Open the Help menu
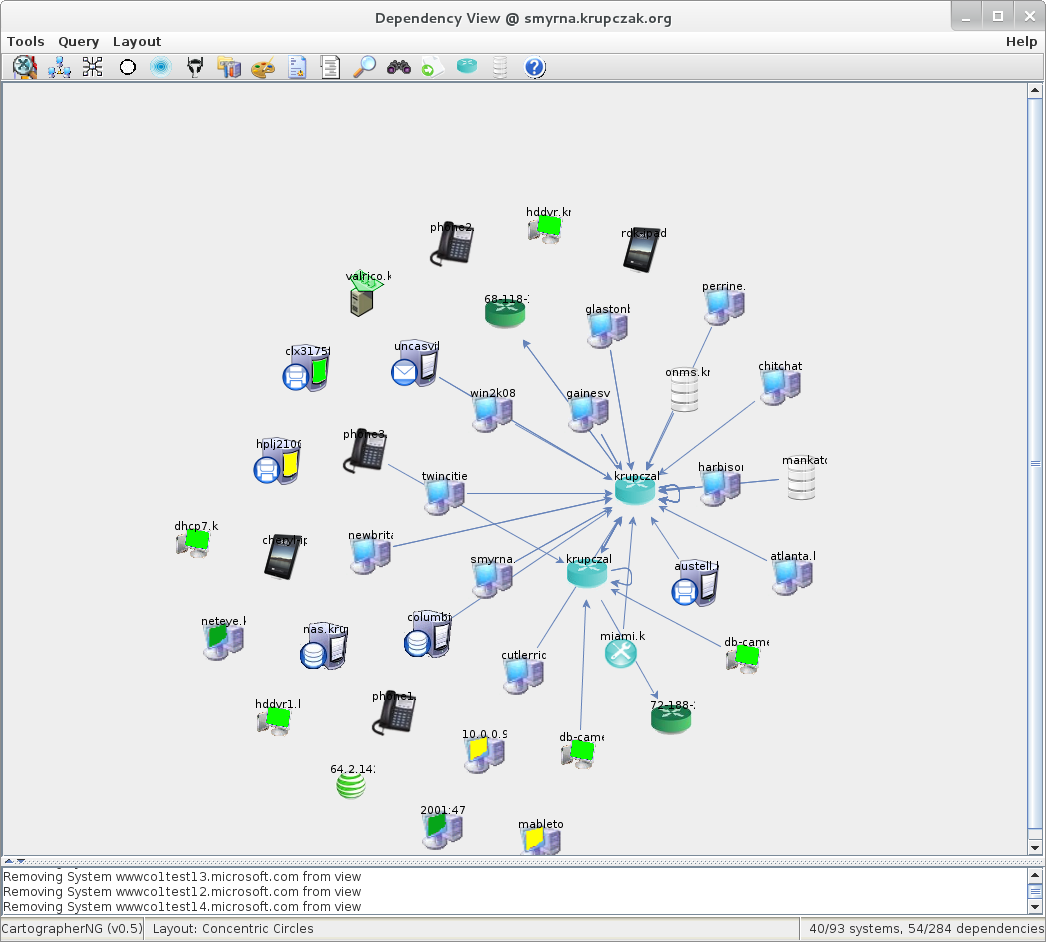1046x942 pixels. [x=1021, y=41]
